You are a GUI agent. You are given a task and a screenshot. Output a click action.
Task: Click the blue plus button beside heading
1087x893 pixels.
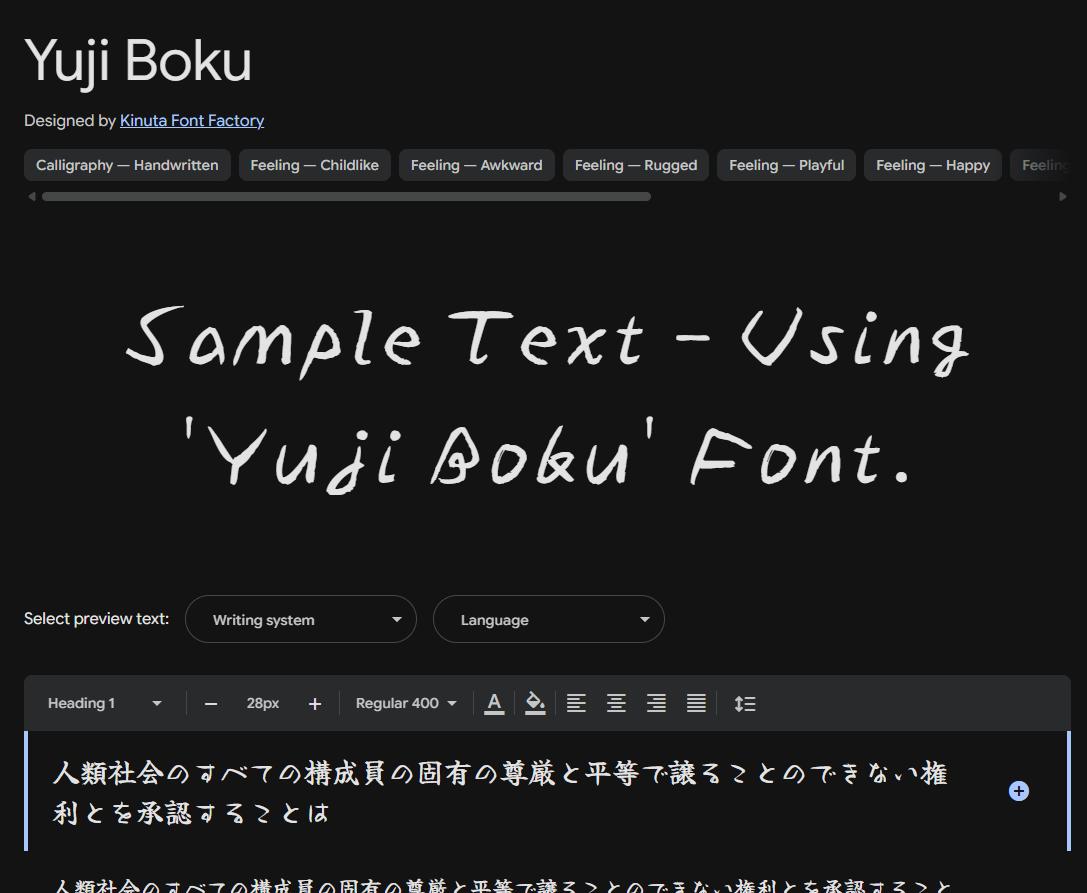pos(1018,791)
